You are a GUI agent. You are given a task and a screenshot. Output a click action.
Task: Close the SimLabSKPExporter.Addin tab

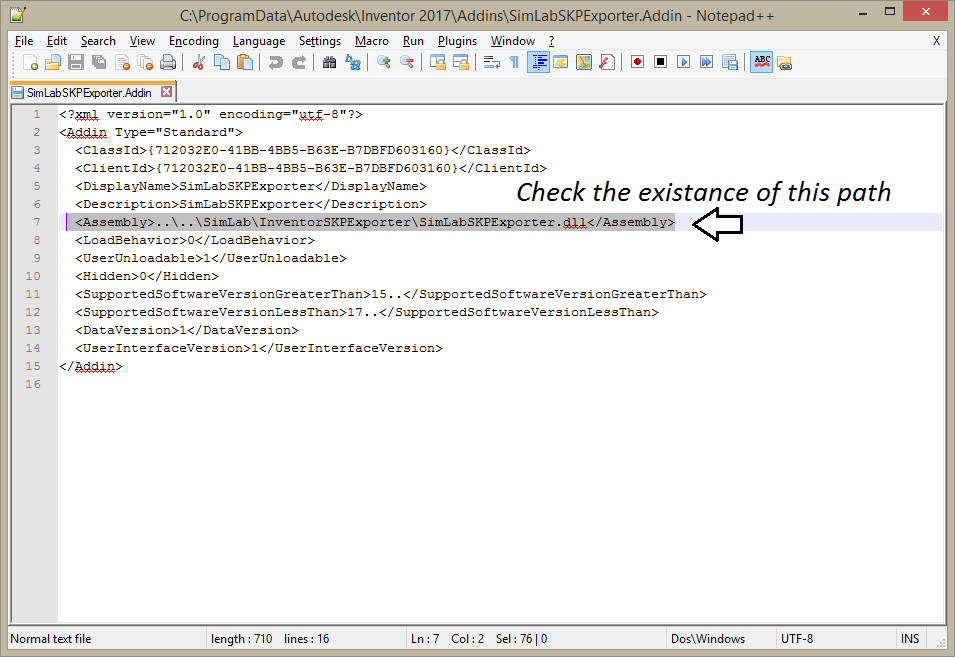coord(166,92)
